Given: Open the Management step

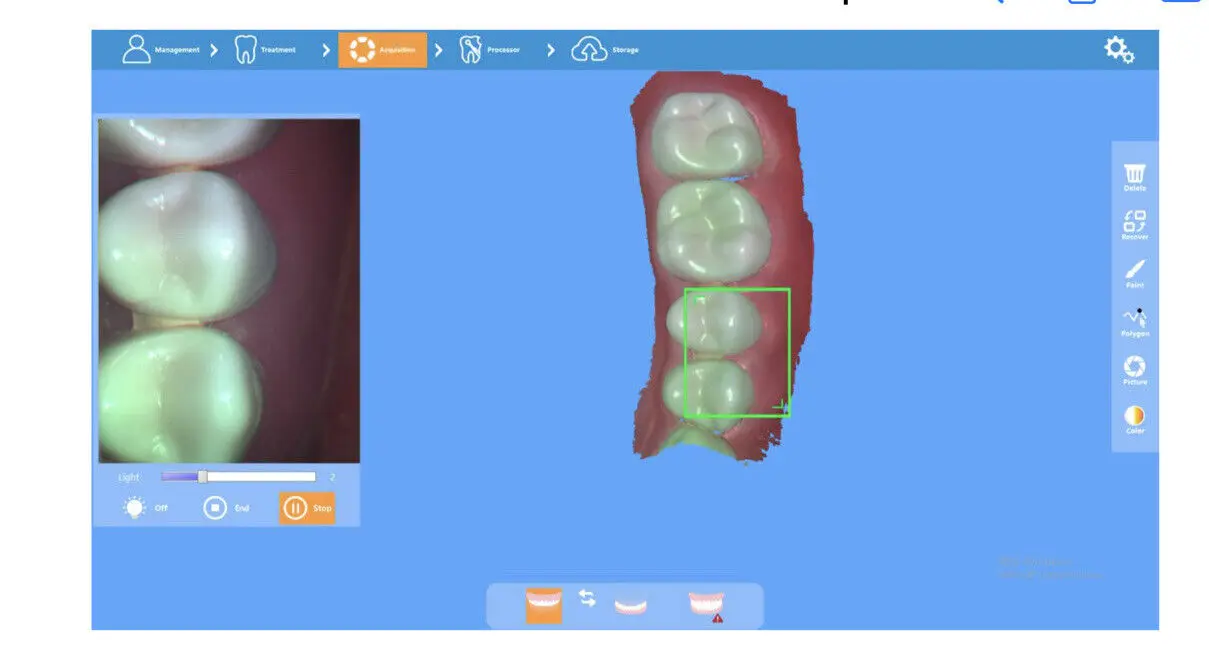Looking at the screenshot, I should (161, 49).
